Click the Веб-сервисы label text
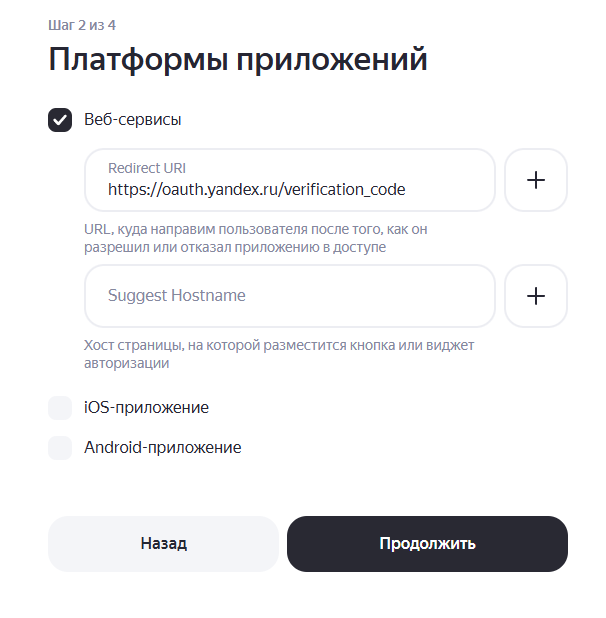This screenshot has height=618, width=606. click(132, 120)
